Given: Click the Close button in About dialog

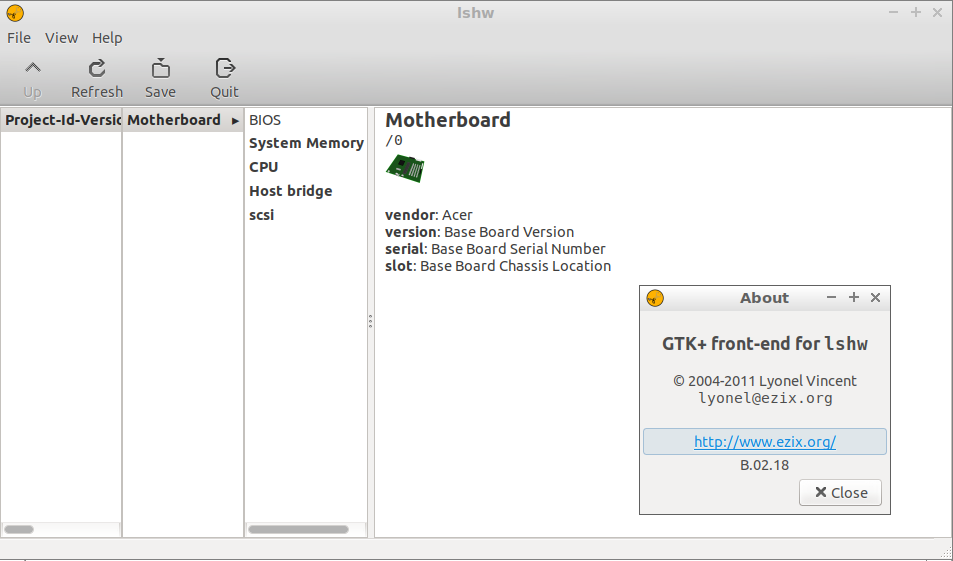Looking at the screenshot, I should pyautogui.click(x=840, y=492).
